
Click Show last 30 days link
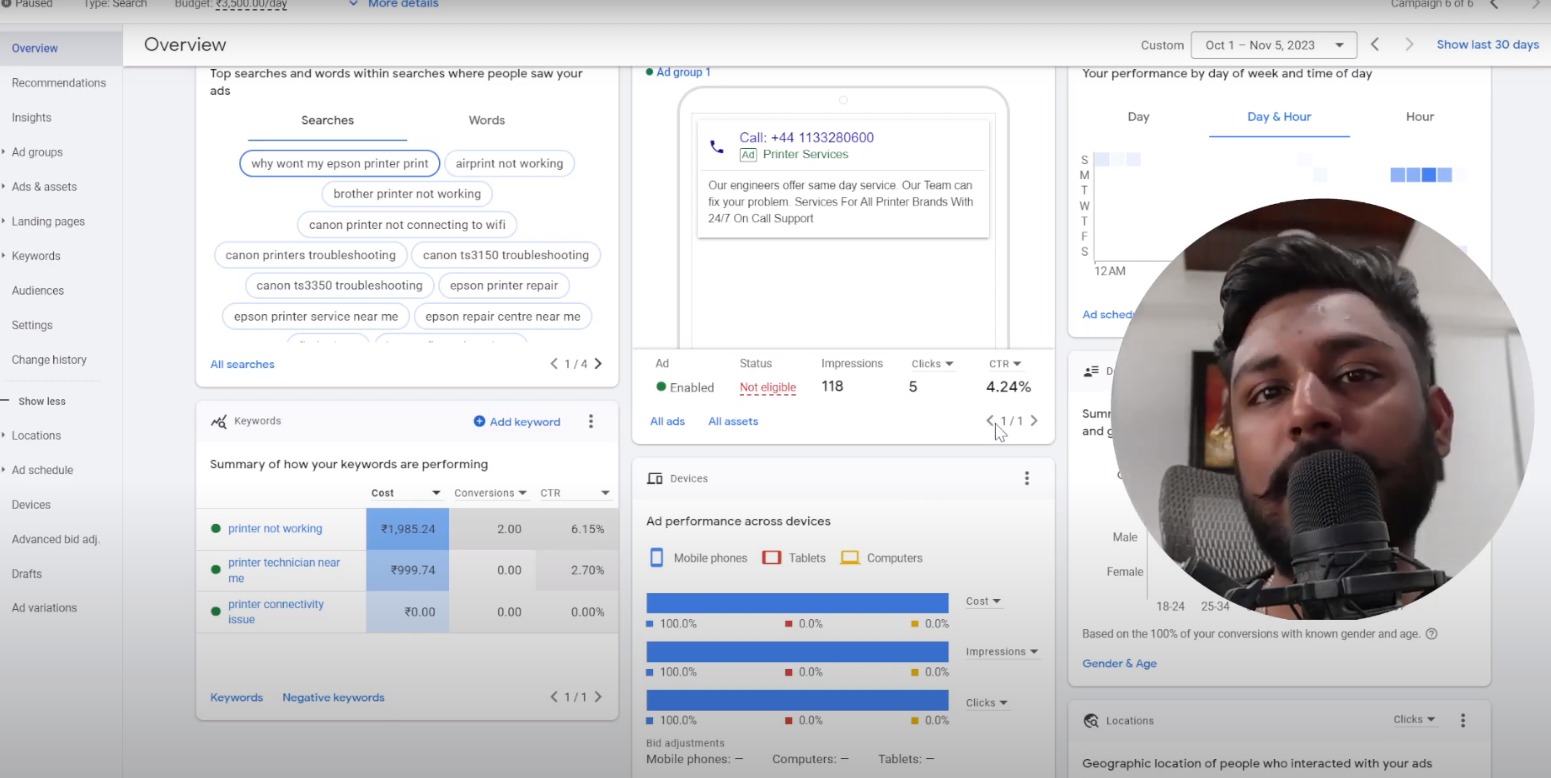(1487, 45)
